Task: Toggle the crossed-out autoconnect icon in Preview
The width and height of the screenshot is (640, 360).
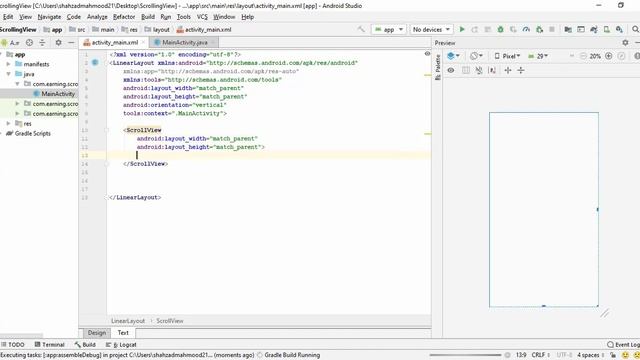Action: [479, 70]
